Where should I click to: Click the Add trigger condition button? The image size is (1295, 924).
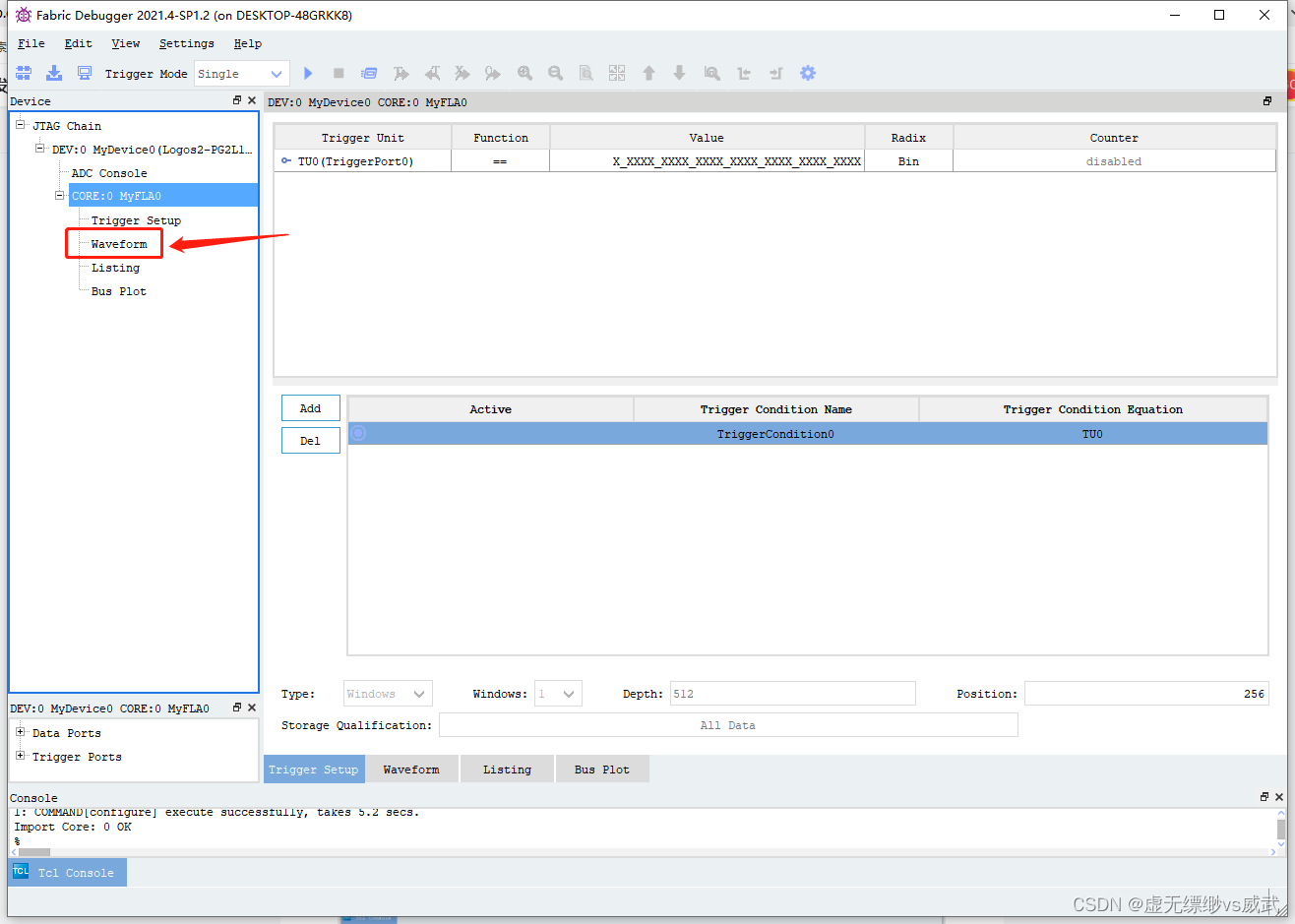click(310, 407)
